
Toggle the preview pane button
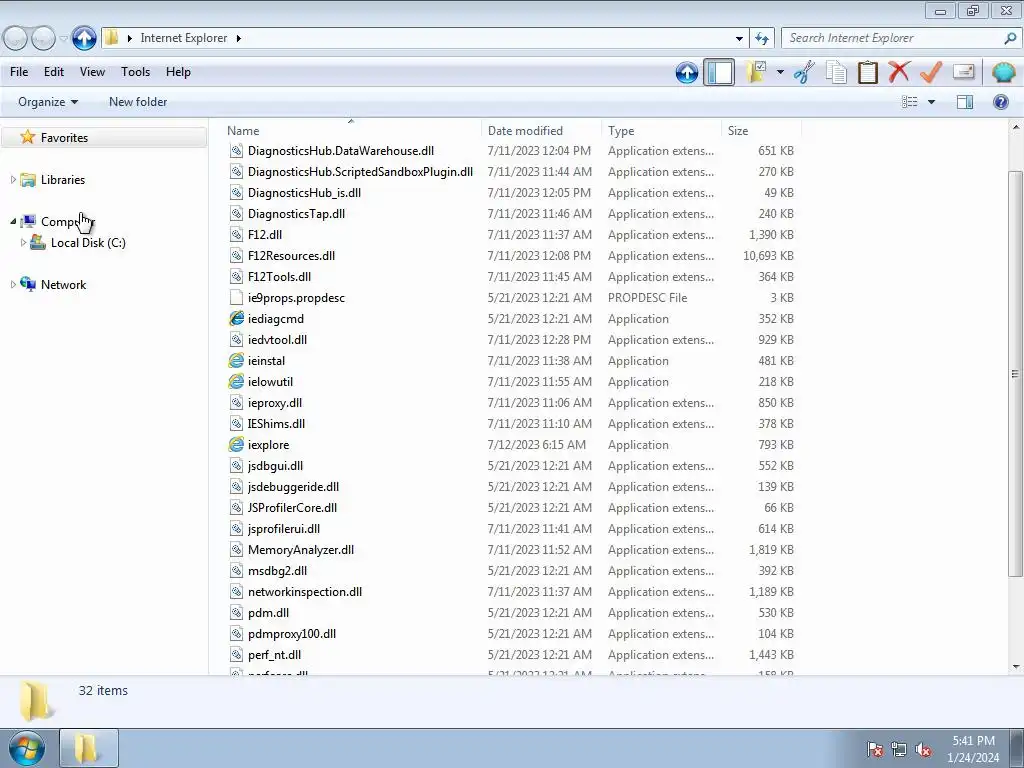point(965,102)
